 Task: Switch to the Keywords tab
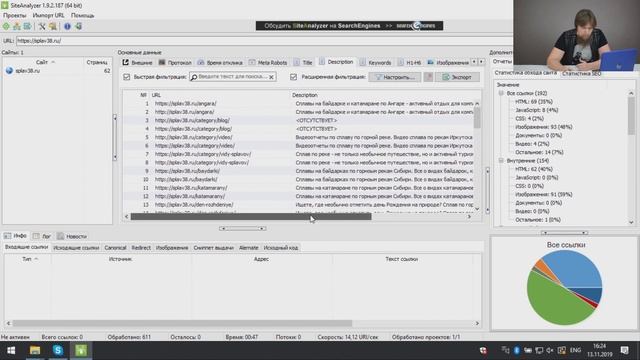[x=375, y=62]
